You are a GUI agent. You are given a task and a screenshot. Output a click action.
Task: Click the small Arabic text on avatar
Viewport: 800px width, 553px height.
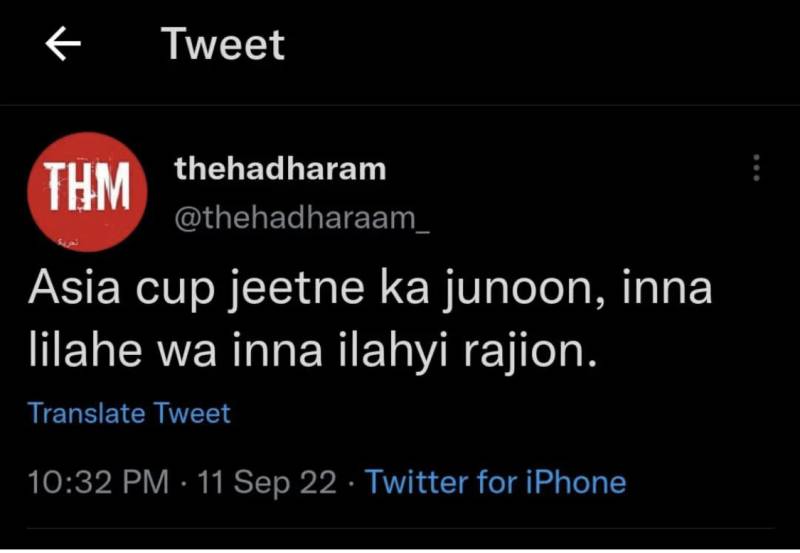(x=68, y=242)
